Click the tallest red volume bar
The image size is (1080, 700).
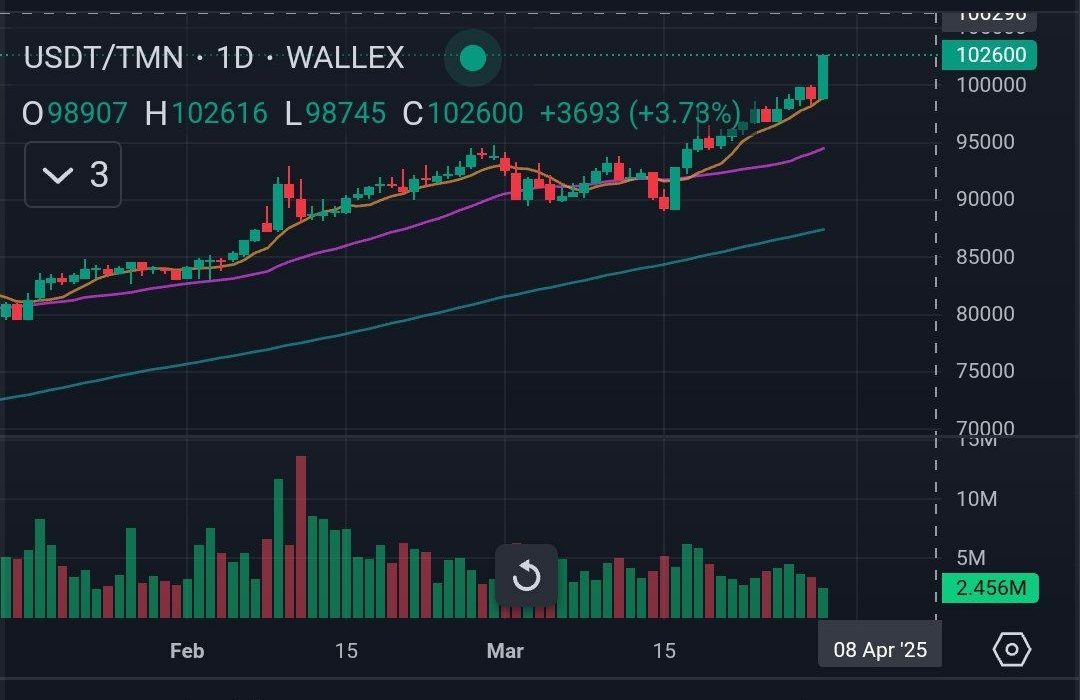(301, 536)
